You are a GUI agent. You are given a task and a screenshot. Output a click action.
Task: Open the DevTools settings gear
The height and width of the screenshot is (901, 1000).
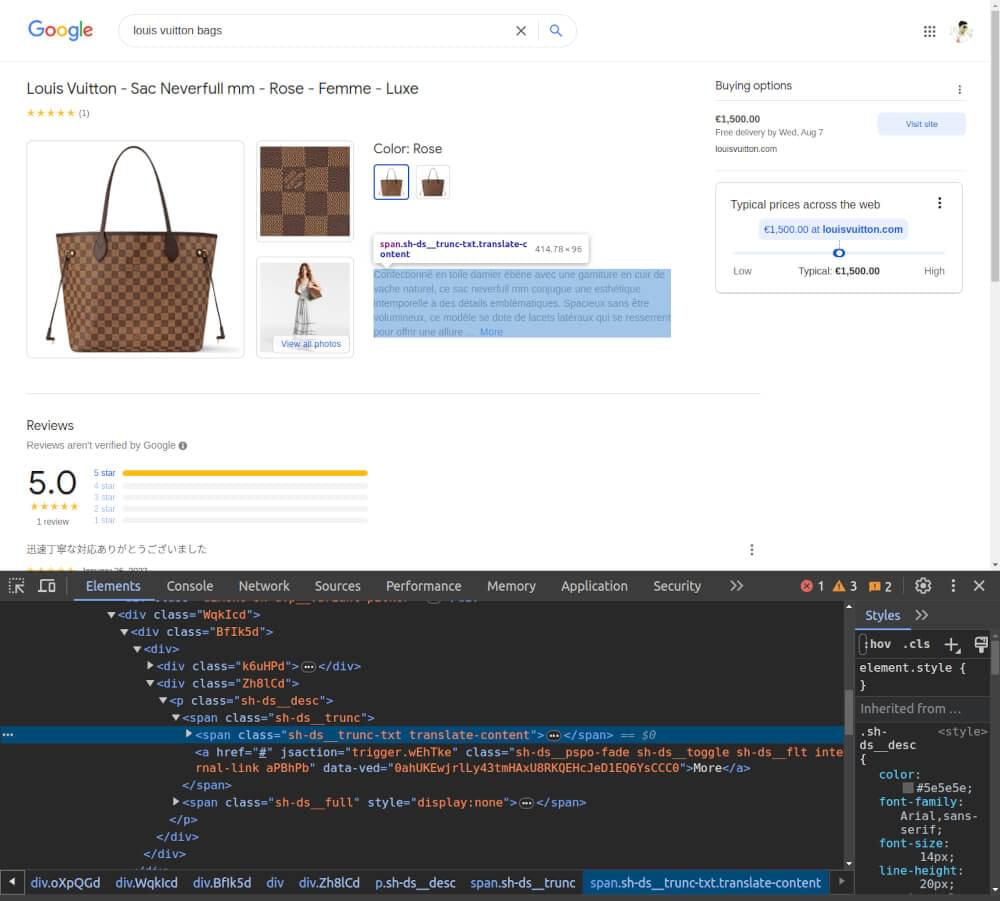923,586
